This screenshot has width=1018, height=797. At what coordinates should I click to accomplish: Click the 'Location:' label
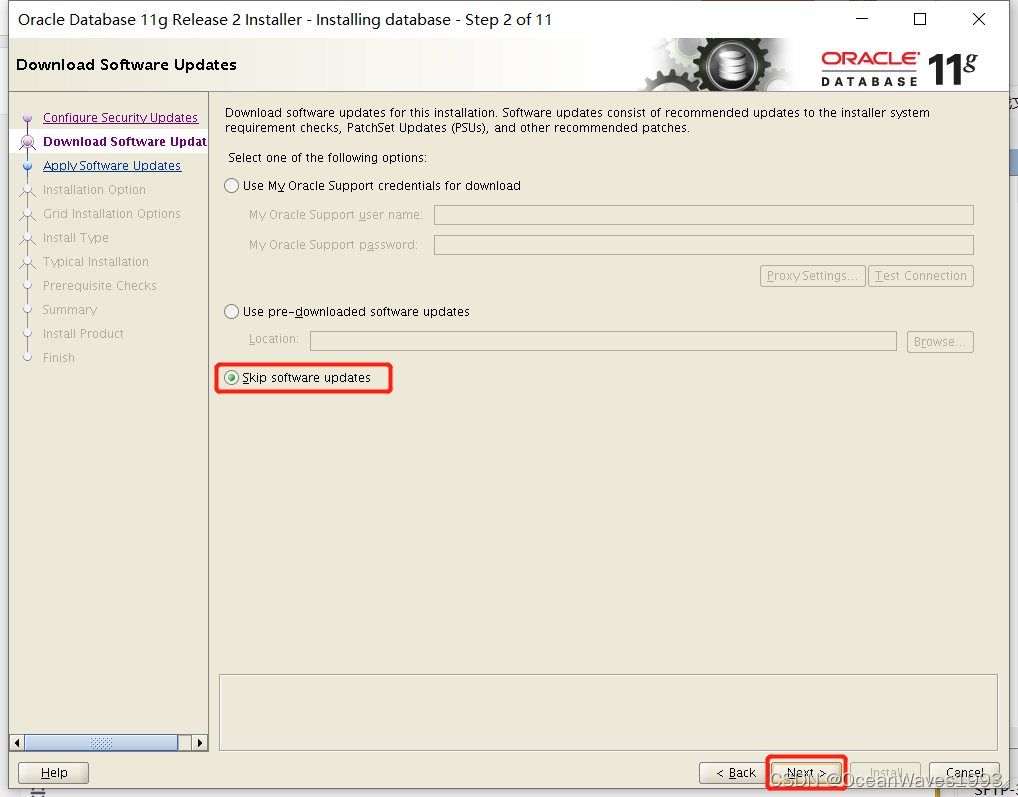(x=273, y=339)
